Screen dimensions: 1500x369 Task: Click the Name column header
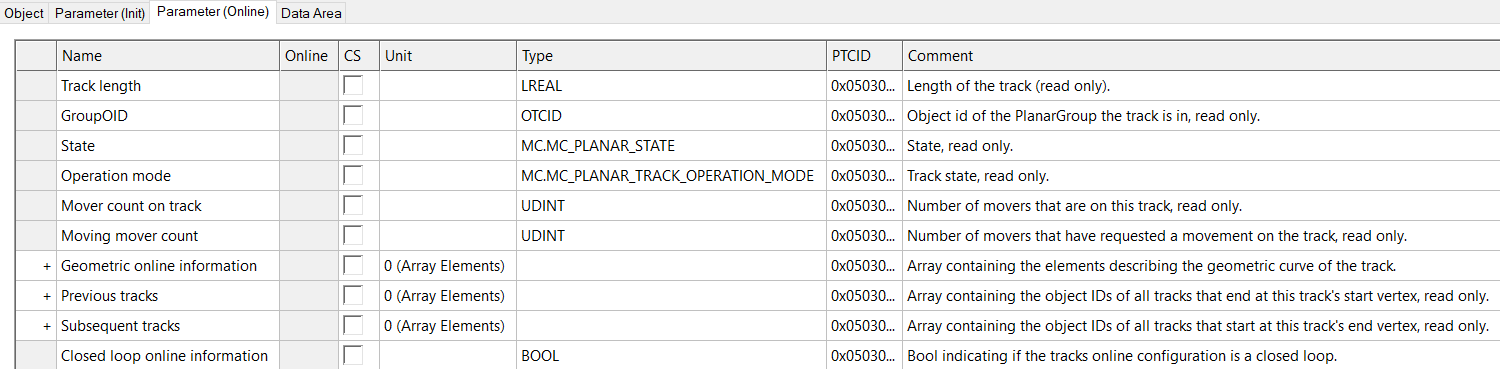[x=168, y=56]
